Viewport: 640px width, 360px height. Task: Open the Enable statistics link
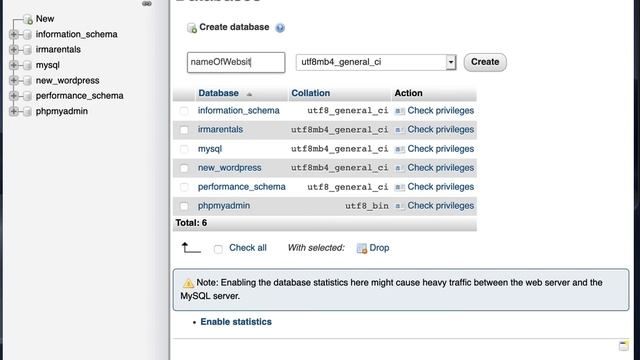pyautogui.click(x=236, y=322)
